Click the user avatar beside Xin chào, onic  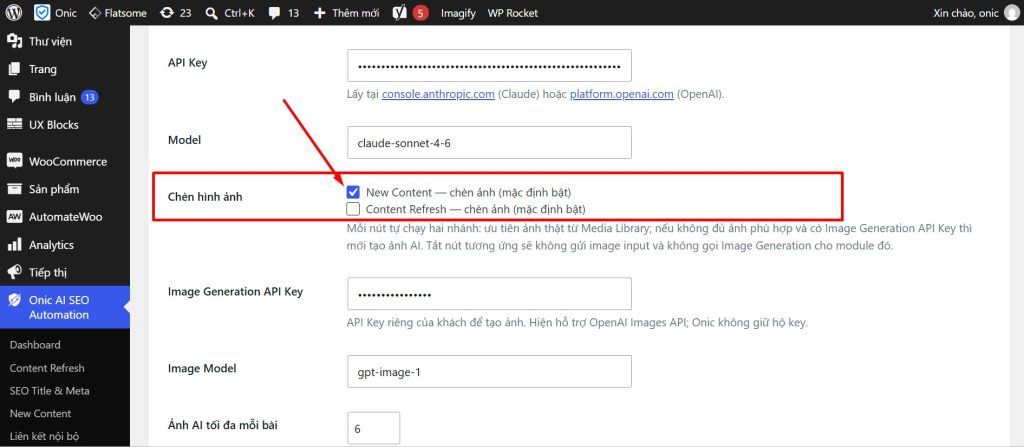pyautogui.click(x=1010, y=12)
